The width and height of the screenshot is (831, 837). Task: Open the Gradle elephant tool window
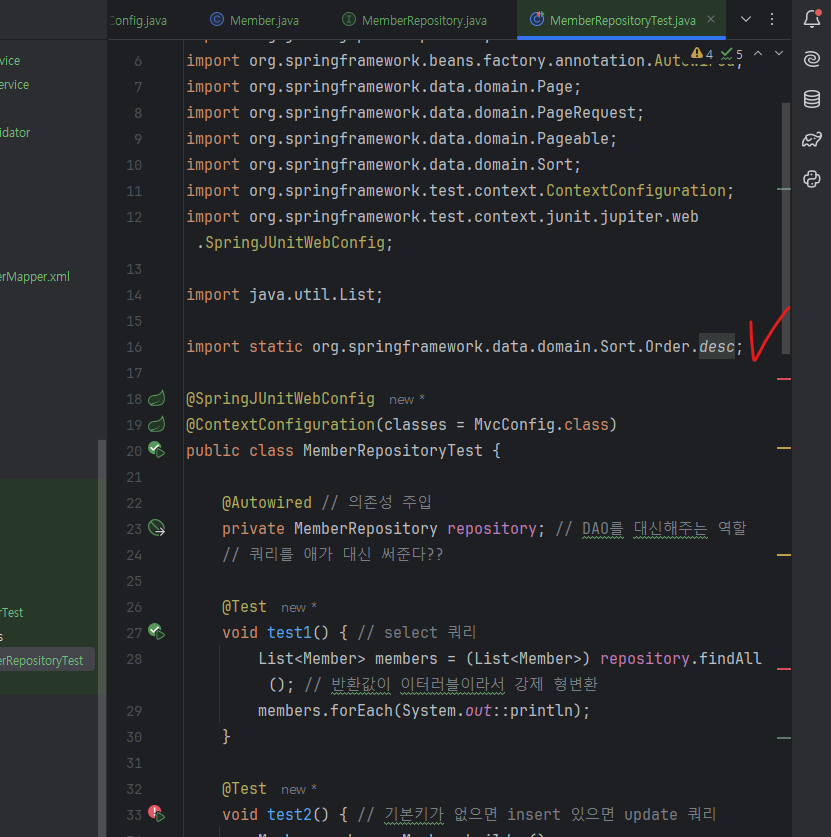pos(812,139)
